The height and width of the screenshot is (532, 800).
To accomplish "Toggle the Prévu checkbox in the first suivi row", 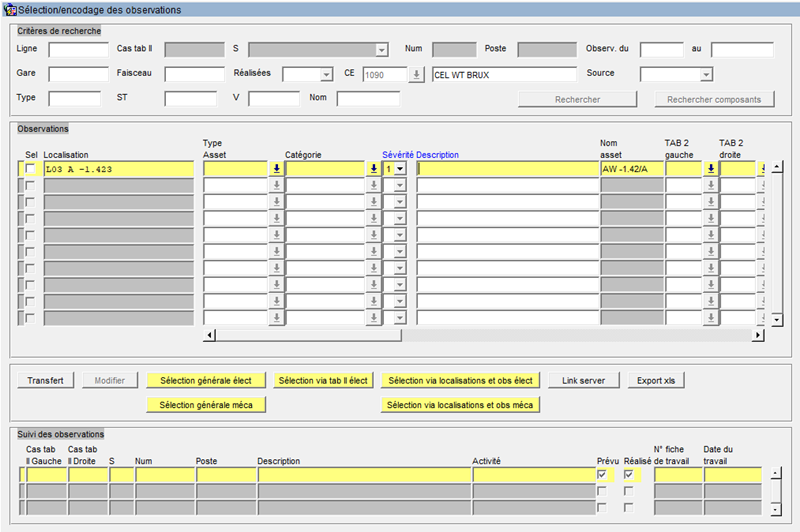I will click(602, 474).
